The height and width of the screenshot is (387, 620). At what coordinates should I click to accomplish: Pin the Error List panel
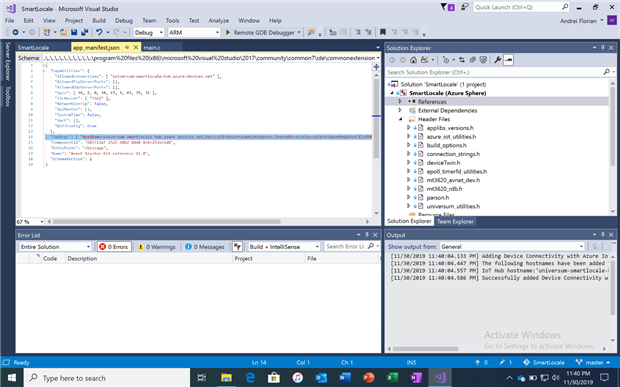(367, 235)
